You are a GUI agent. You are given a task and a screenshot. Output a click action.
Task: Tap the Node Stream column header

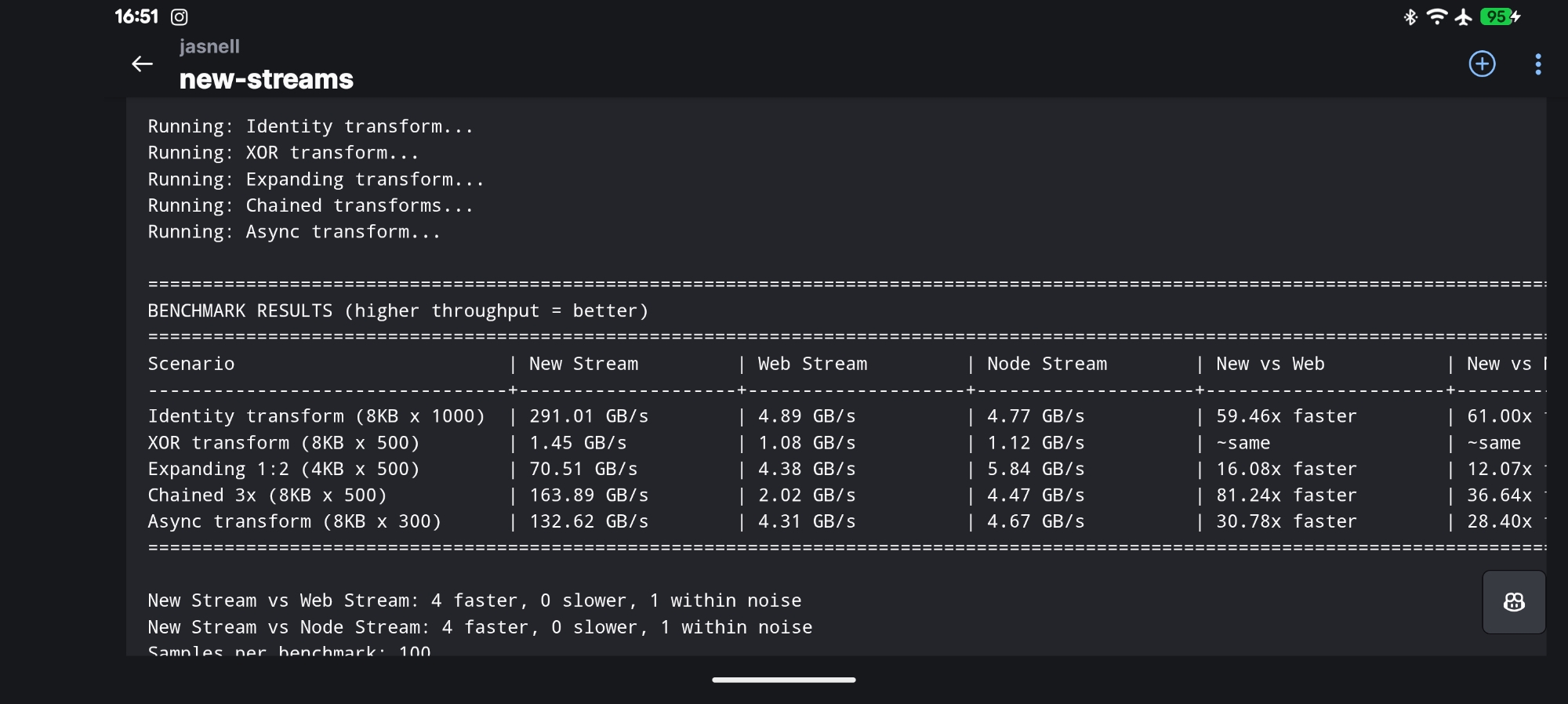(1047, 364)
